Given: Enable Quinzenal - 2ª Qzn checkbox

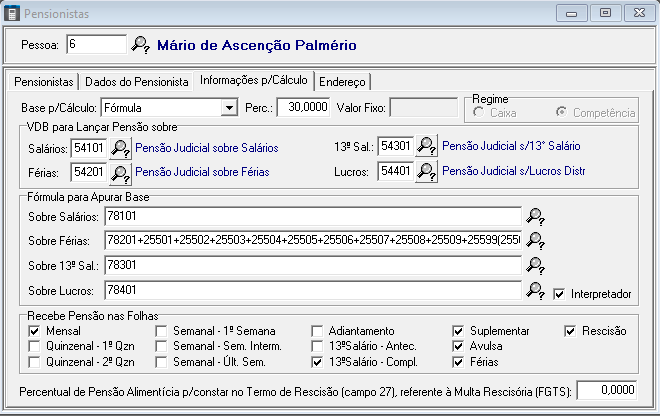Looking at the screenshot, I should pyautogui.click(x=34, y=362).
